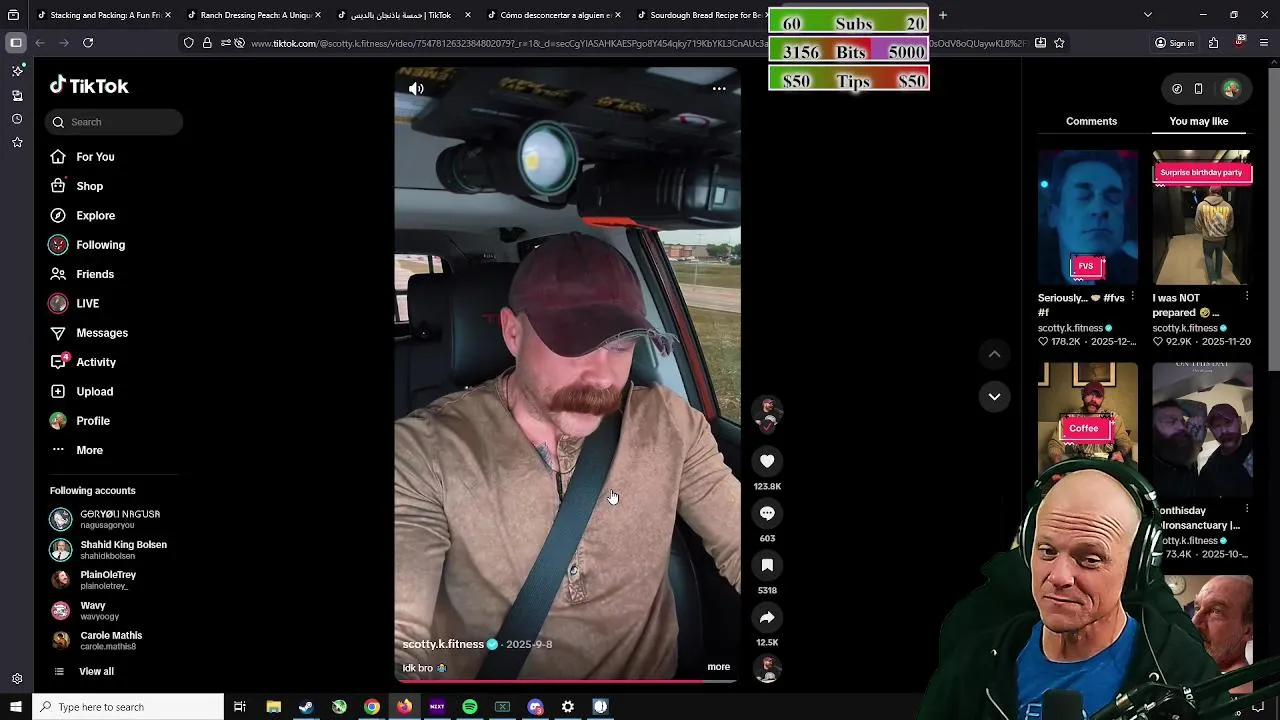Switch to 'Ranch Dressing Peach' browser tab
Viewport: 1280px width, 720px height.
(254, 15)
